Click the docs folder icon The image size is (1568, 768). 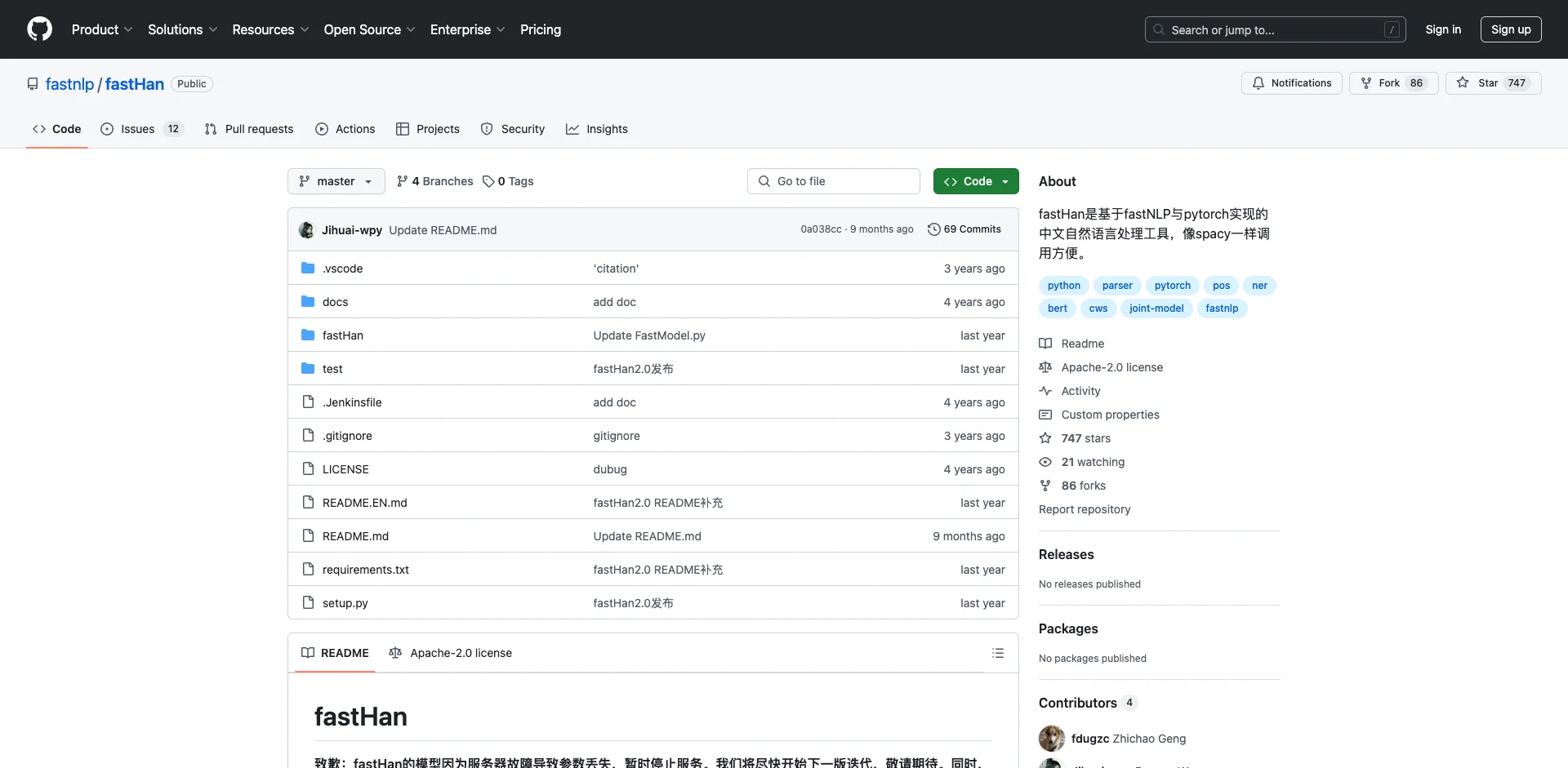(x=308, y=301)
